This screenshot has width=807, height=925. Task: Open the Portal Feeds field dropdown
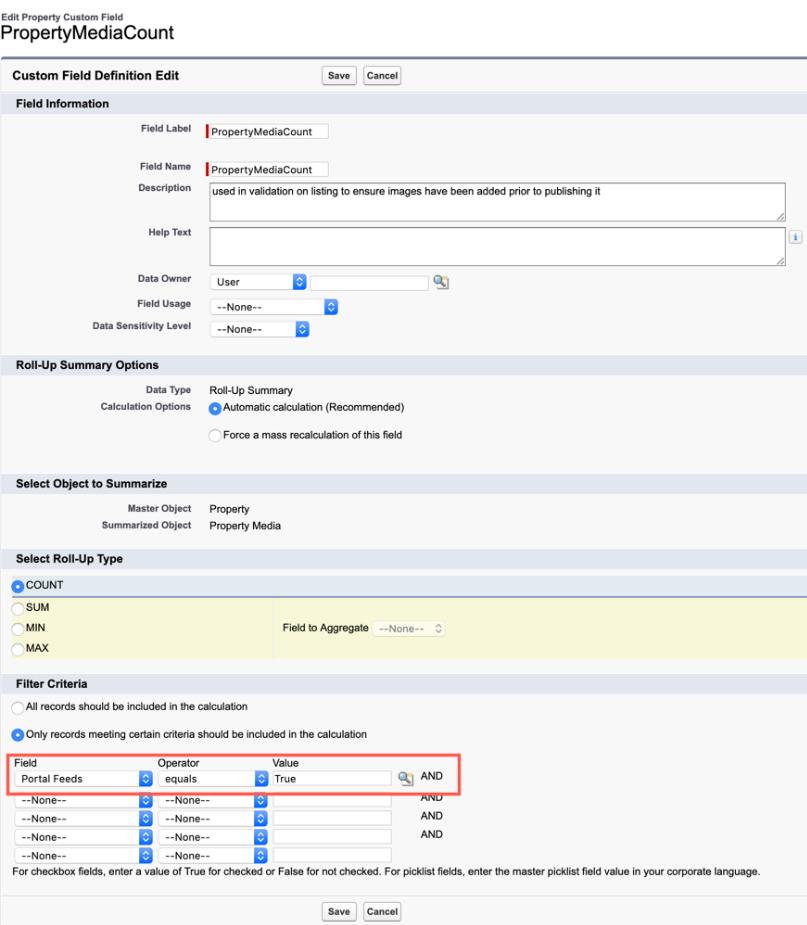click(83, 779)
